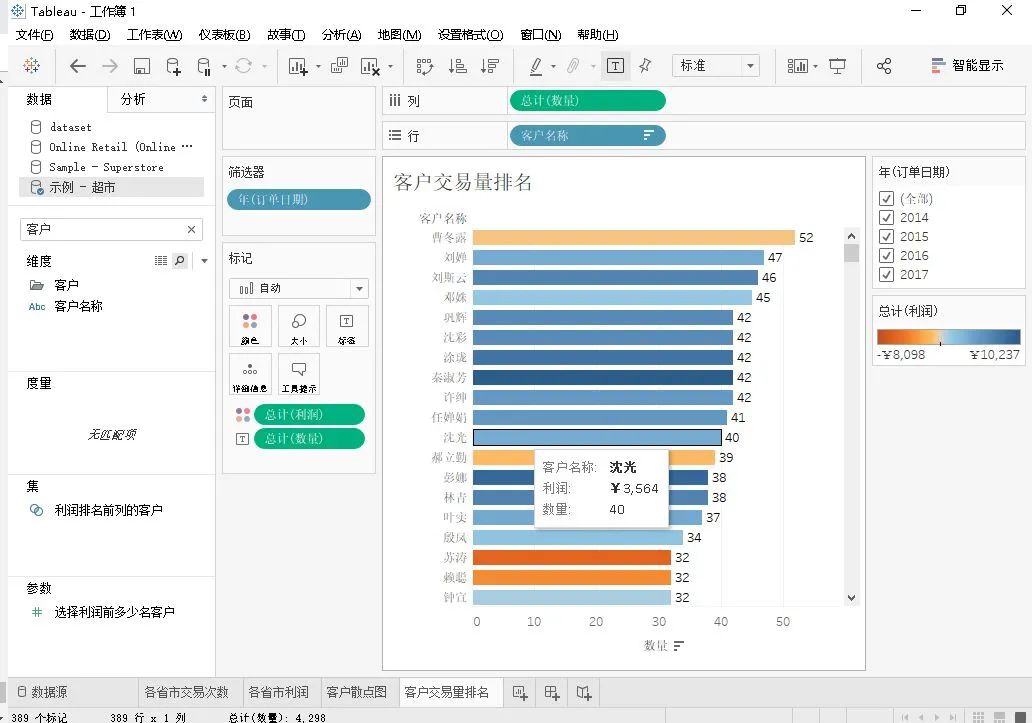Click the presentation mode icon
Viewport: 1032px width, 723px height.
(837, 66)
